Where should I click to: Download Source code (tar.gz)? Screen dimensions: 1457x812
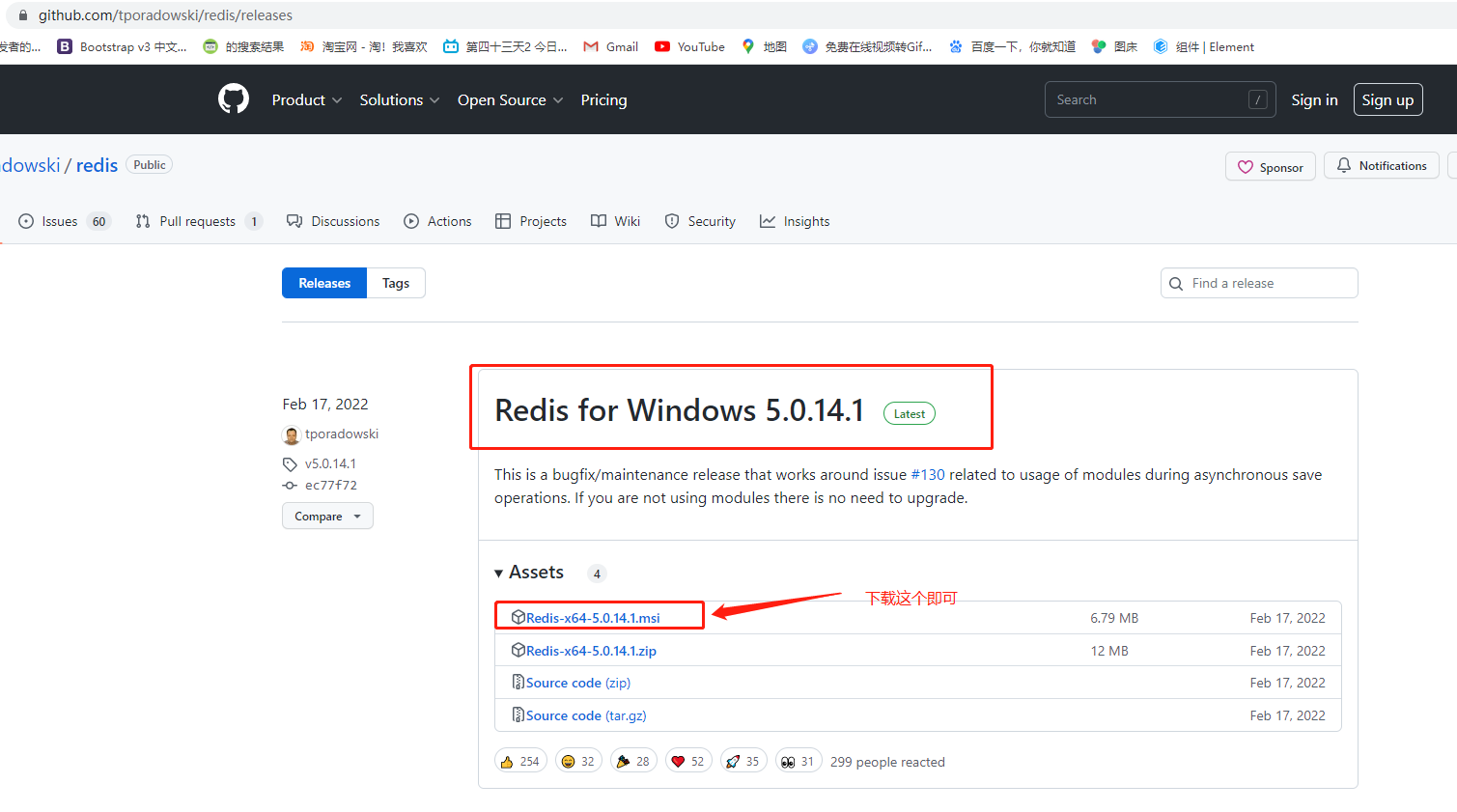click(x=586, y=715)
